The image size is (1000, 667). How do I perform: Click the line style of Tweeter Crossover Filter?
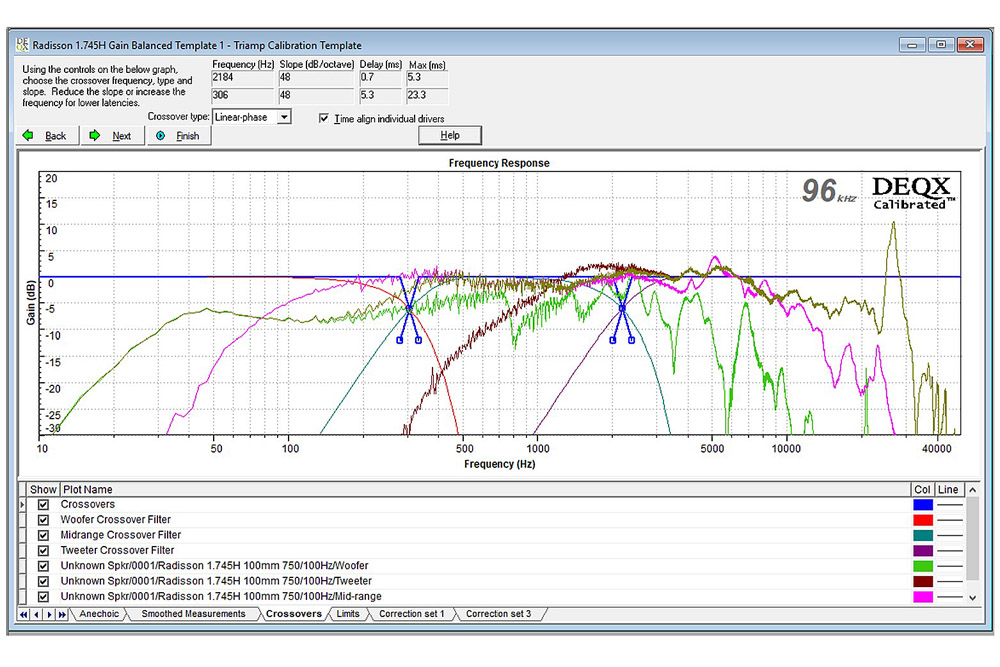[x=950, y=550]
